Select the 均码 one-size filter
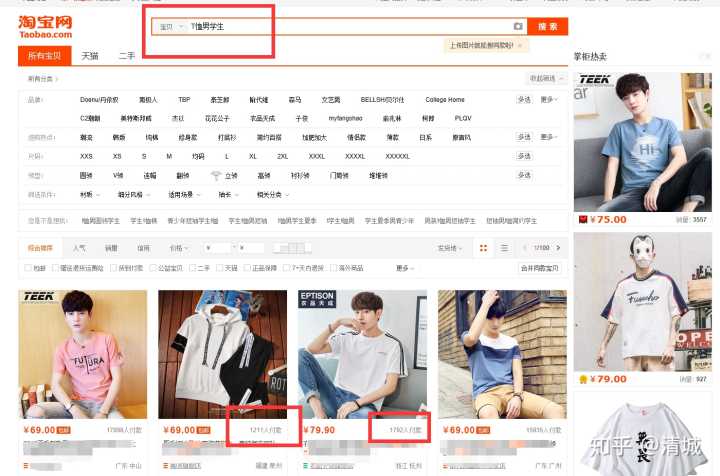The height and width of the screenshot is (476, 720). coord(198,156)
